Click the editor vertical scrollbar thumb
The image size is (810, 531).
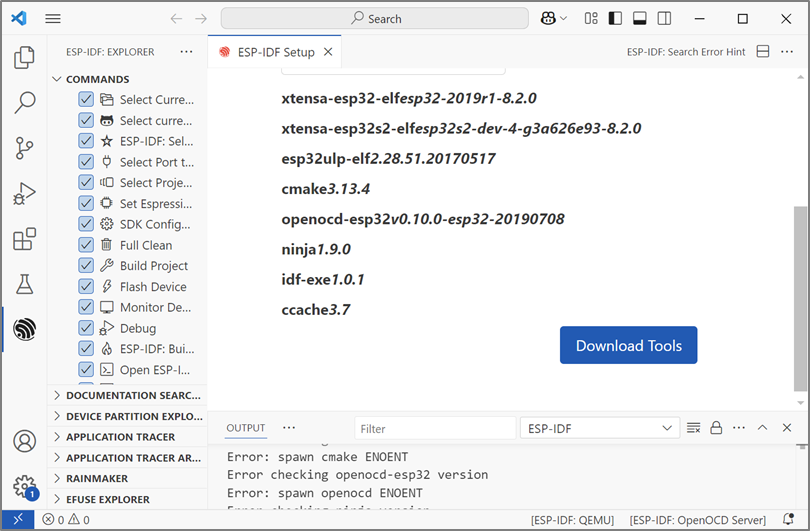coord(800,299)
